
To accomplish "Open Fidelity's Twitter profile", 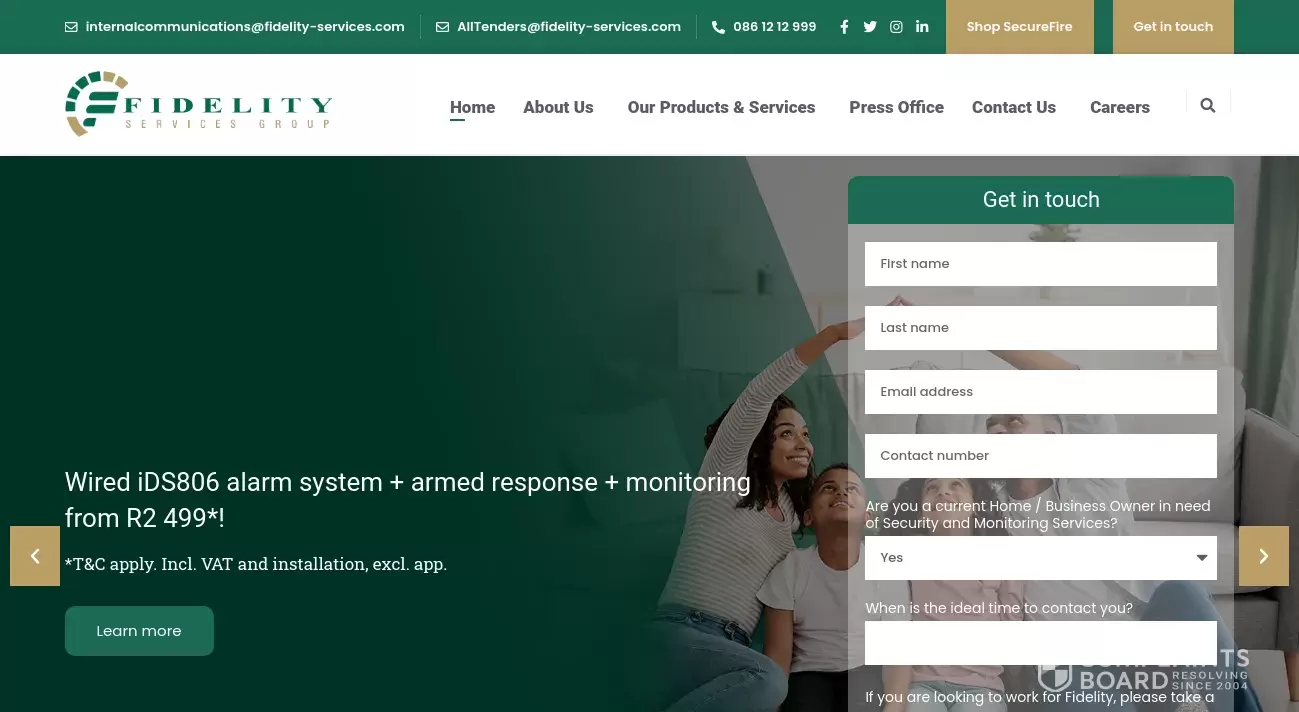I will click(870, 27).
